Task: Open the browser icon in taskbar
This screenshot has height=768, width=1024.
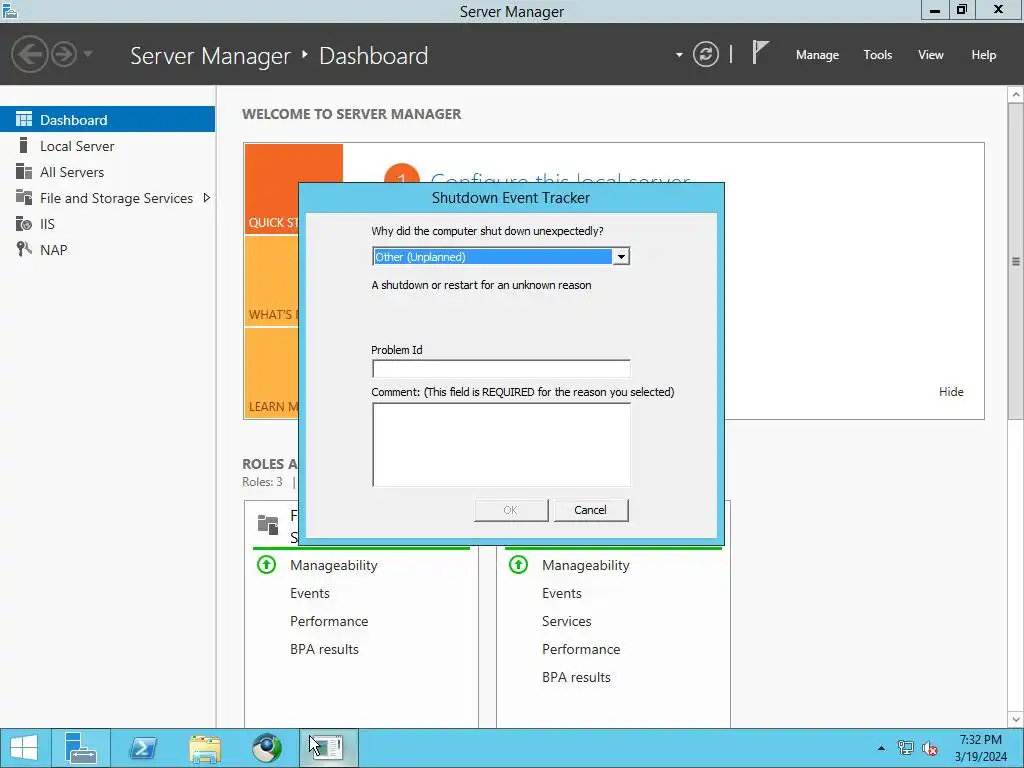Action: click(267, 748)
